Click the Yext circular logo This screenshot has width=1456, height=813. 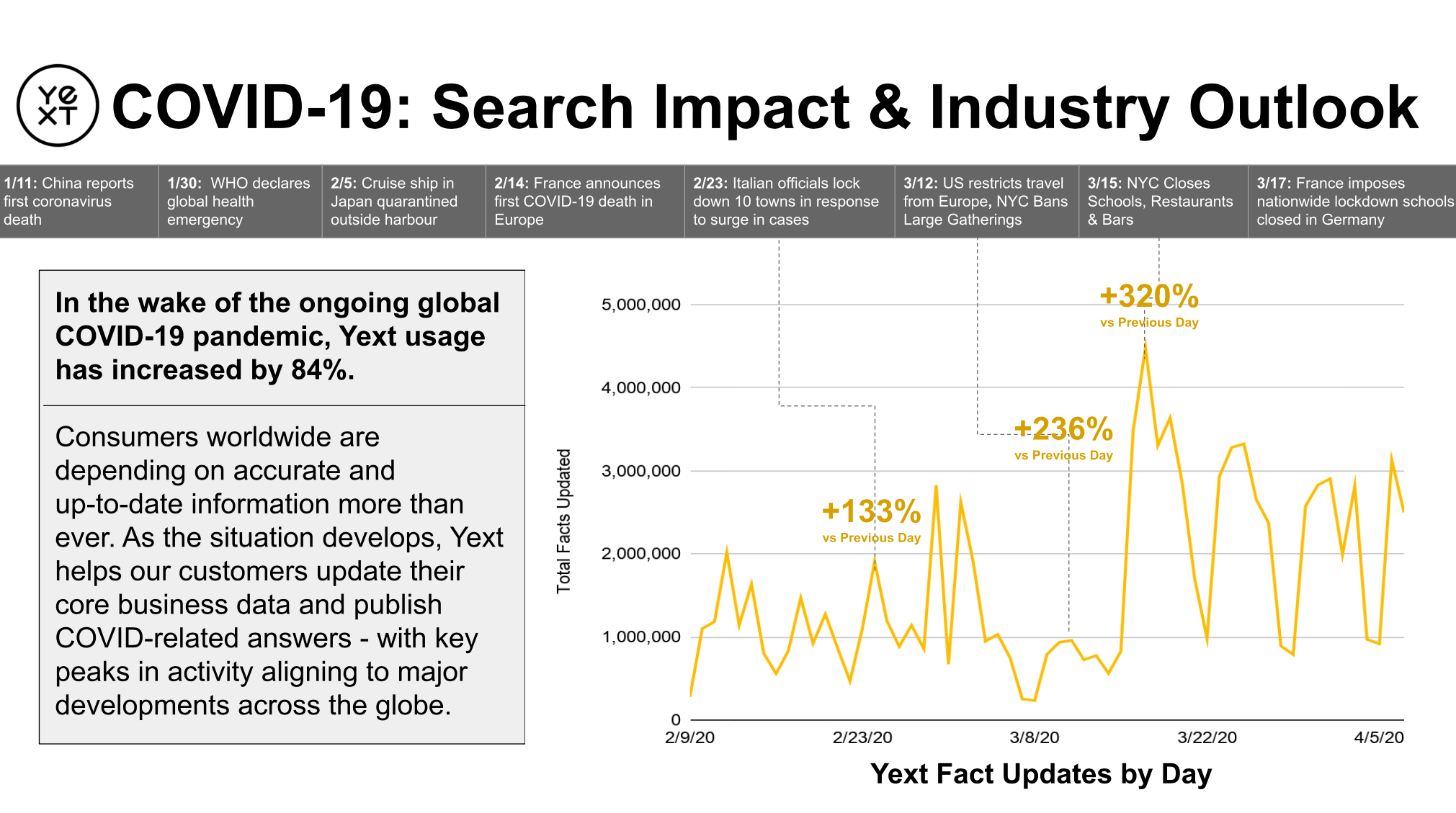pos(58,106)
